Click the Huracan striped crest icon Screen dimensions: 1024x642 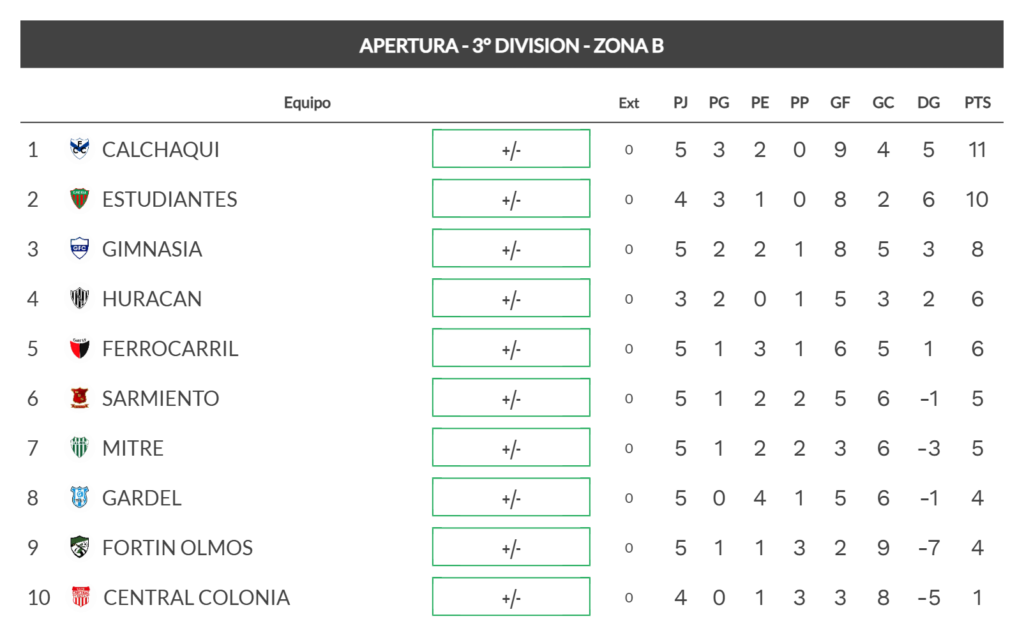(x=79, y=298)
